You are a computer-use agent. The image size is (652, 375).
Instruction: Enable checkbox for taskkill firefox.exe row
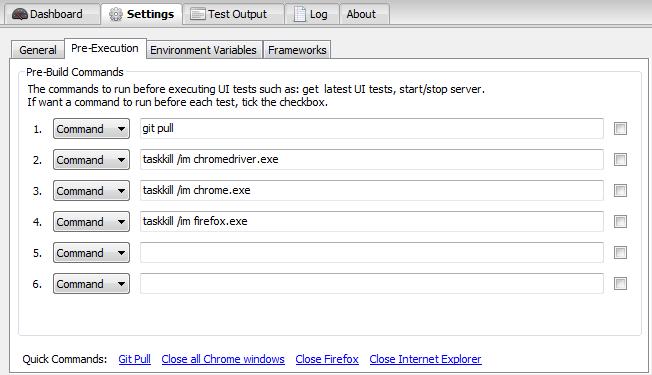click(620, 221)
